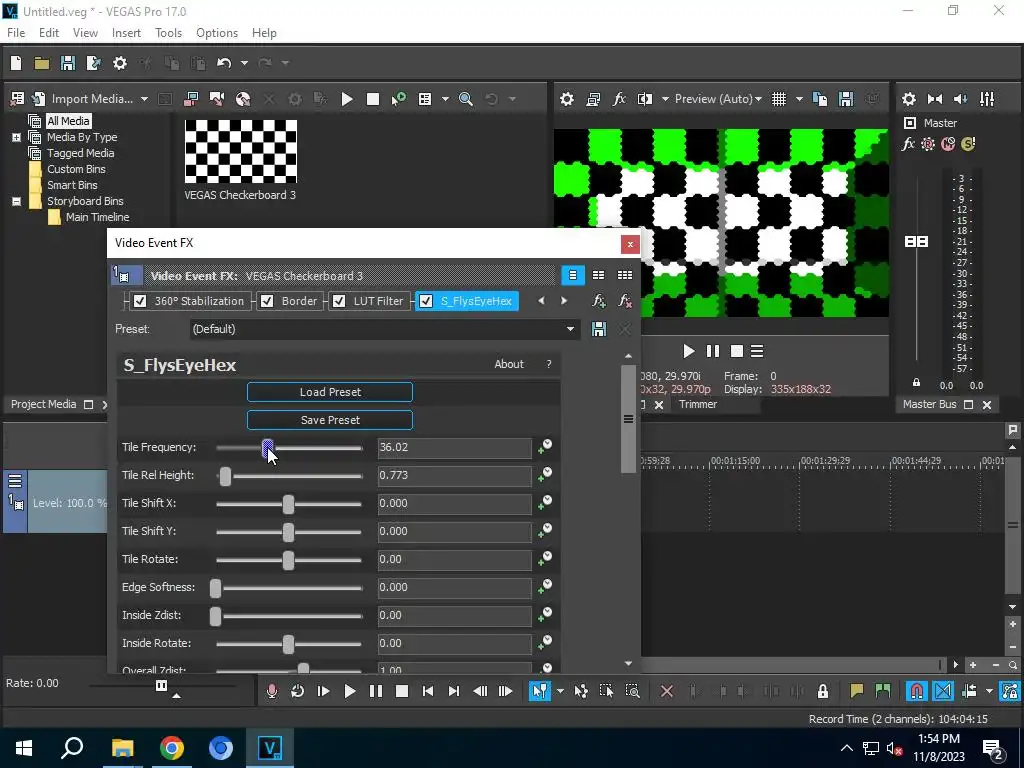Toggle the snapping magnet icon

tap(917, 691)
